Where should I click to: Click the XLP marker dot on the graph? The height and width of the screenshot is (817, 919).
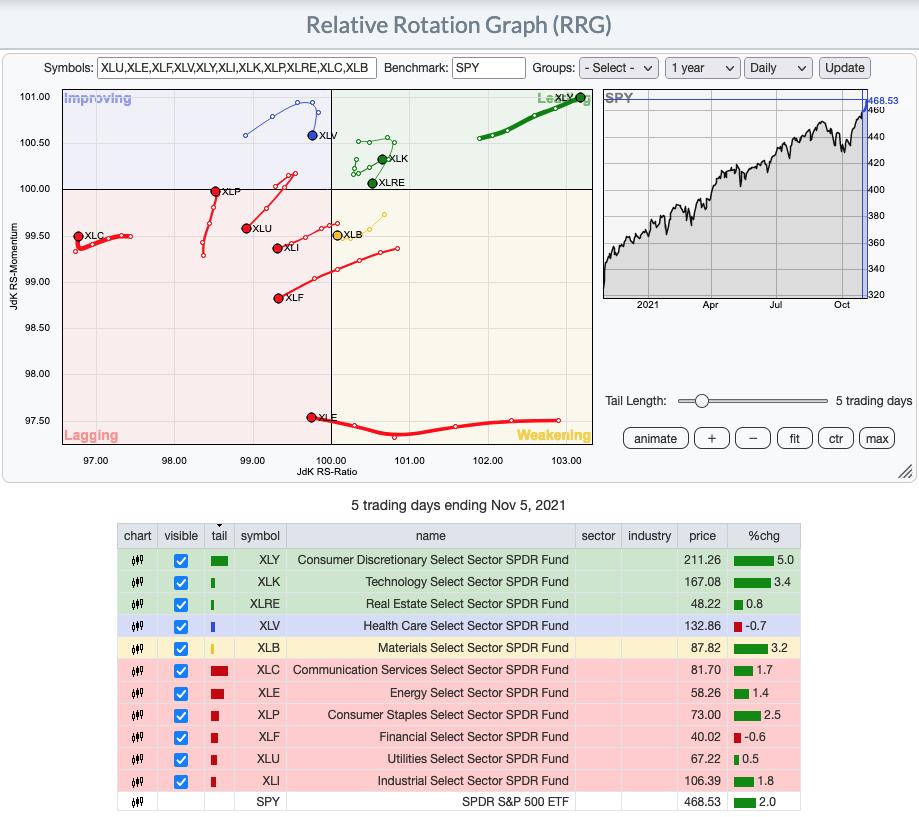215,192
